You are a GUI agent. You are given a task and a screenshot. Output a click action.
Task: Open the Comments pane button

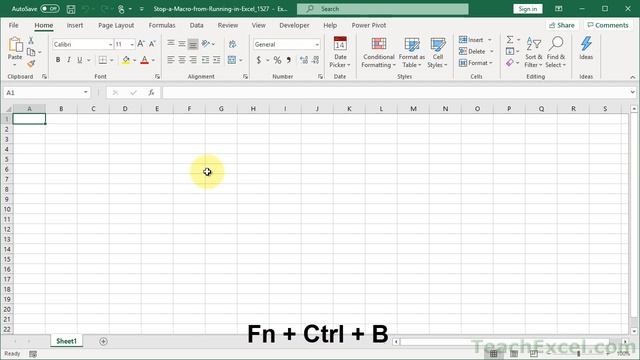tap(608, 25)
